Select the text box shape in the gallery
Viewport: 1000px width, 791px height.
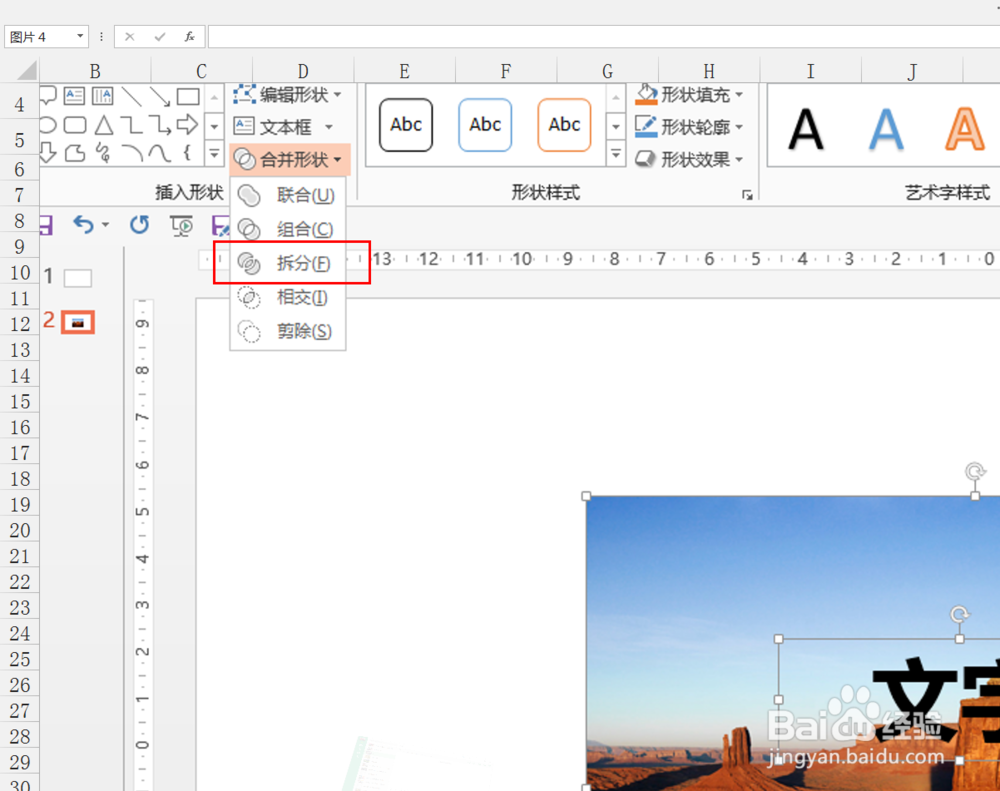click(74, 96)
